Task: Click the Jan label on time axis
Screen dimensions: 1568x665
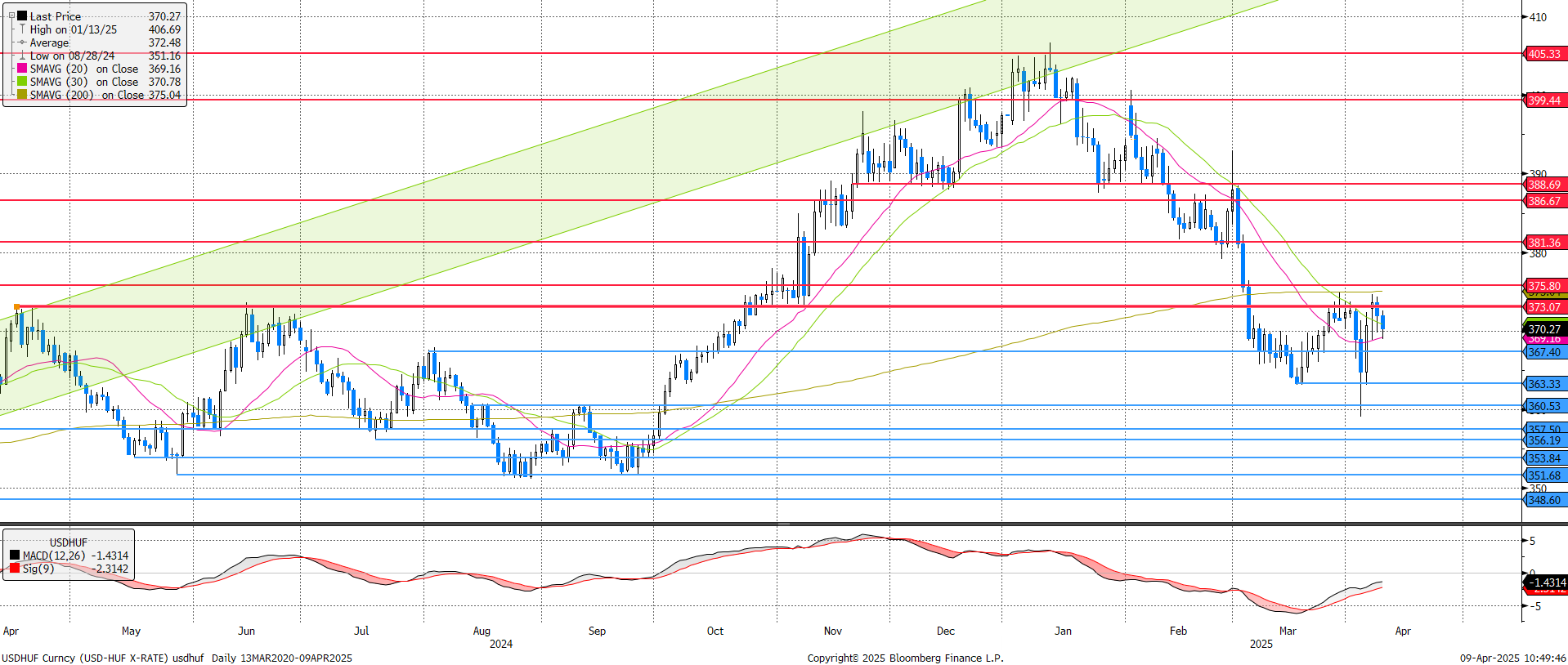Action: (x=1063, y=631)
